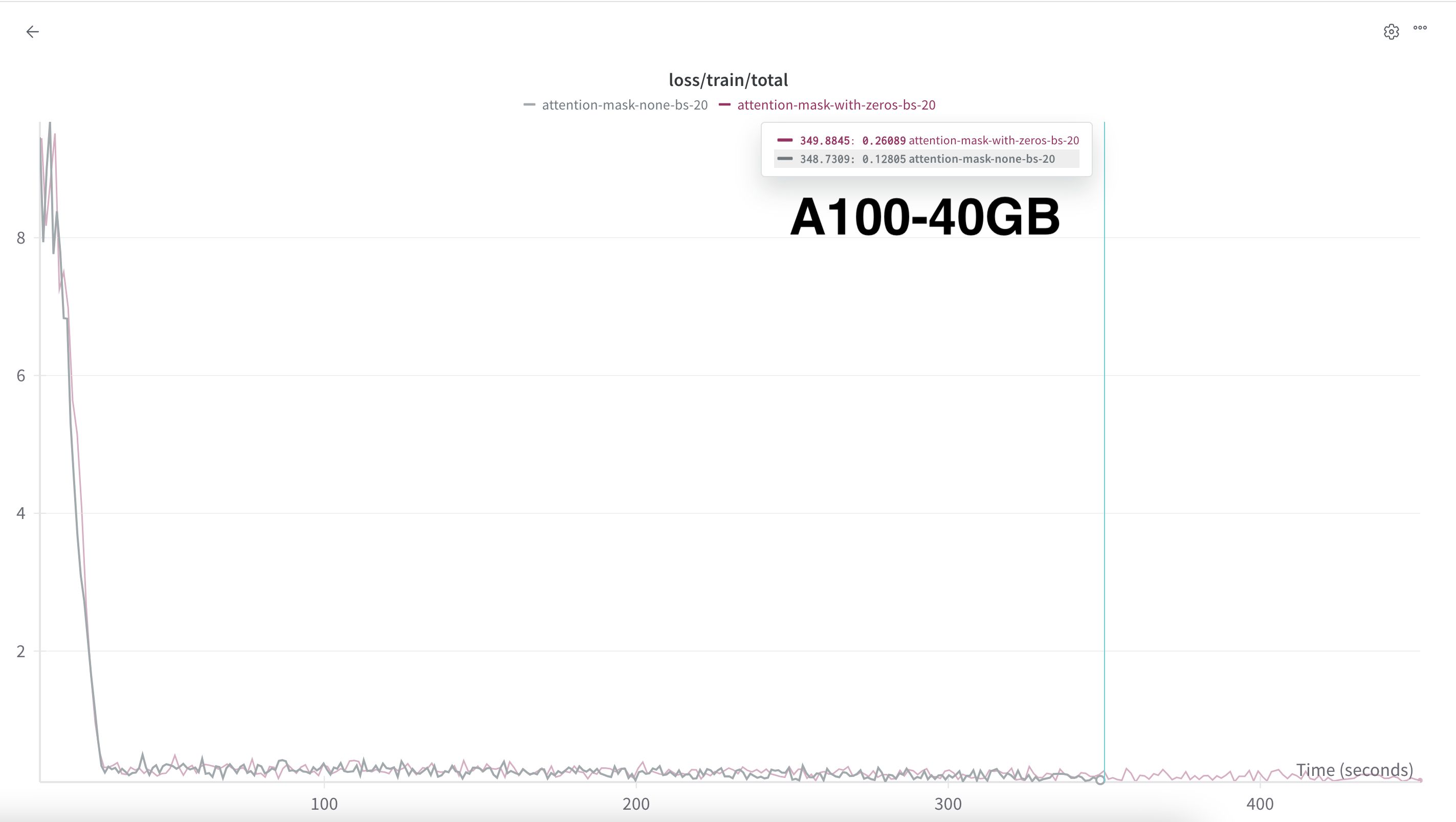Open the chart settings gear
The height and width of the screenshot is (822, 1456).
click(1391, 32)
